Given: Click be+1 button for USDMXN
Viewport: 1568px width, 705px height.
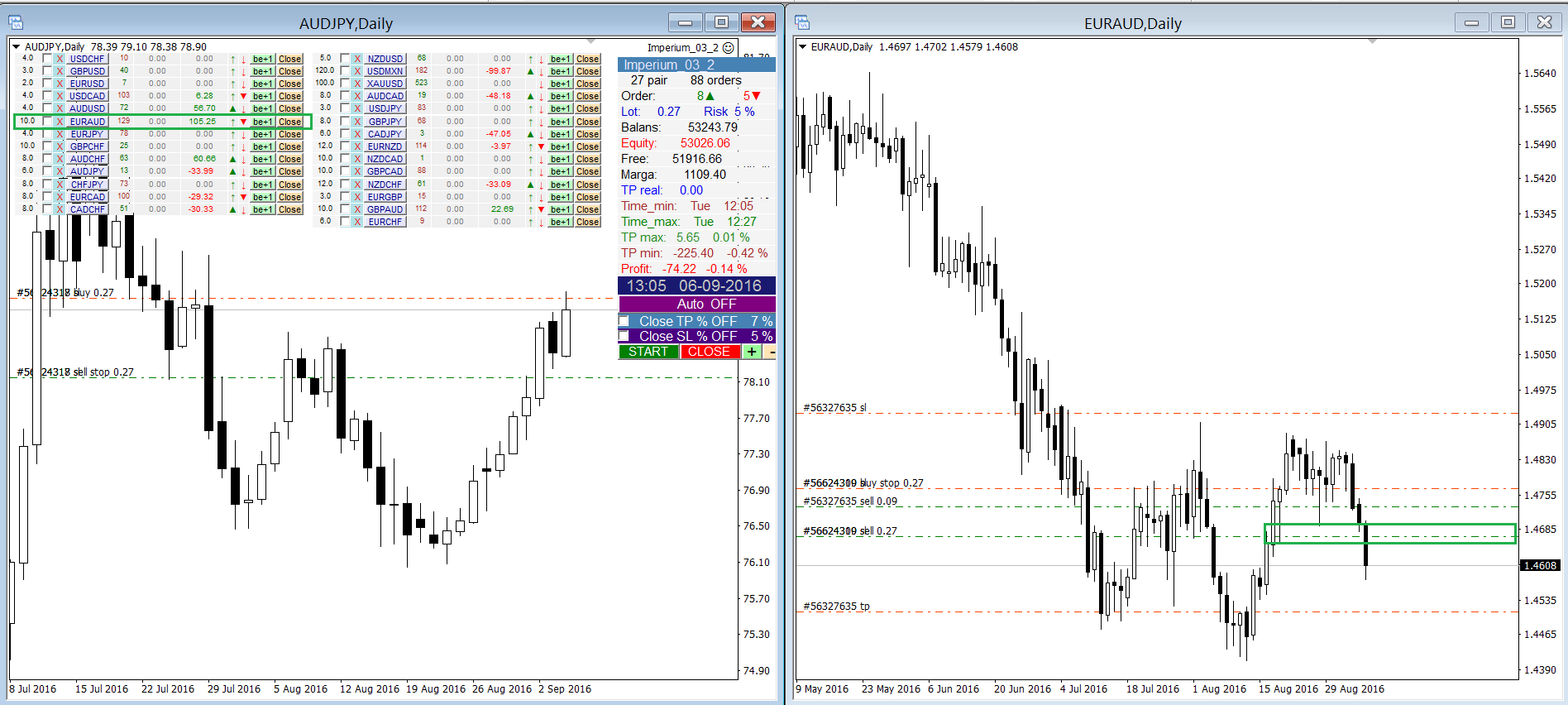Looking at the screenshot, I should coord(561,71).
